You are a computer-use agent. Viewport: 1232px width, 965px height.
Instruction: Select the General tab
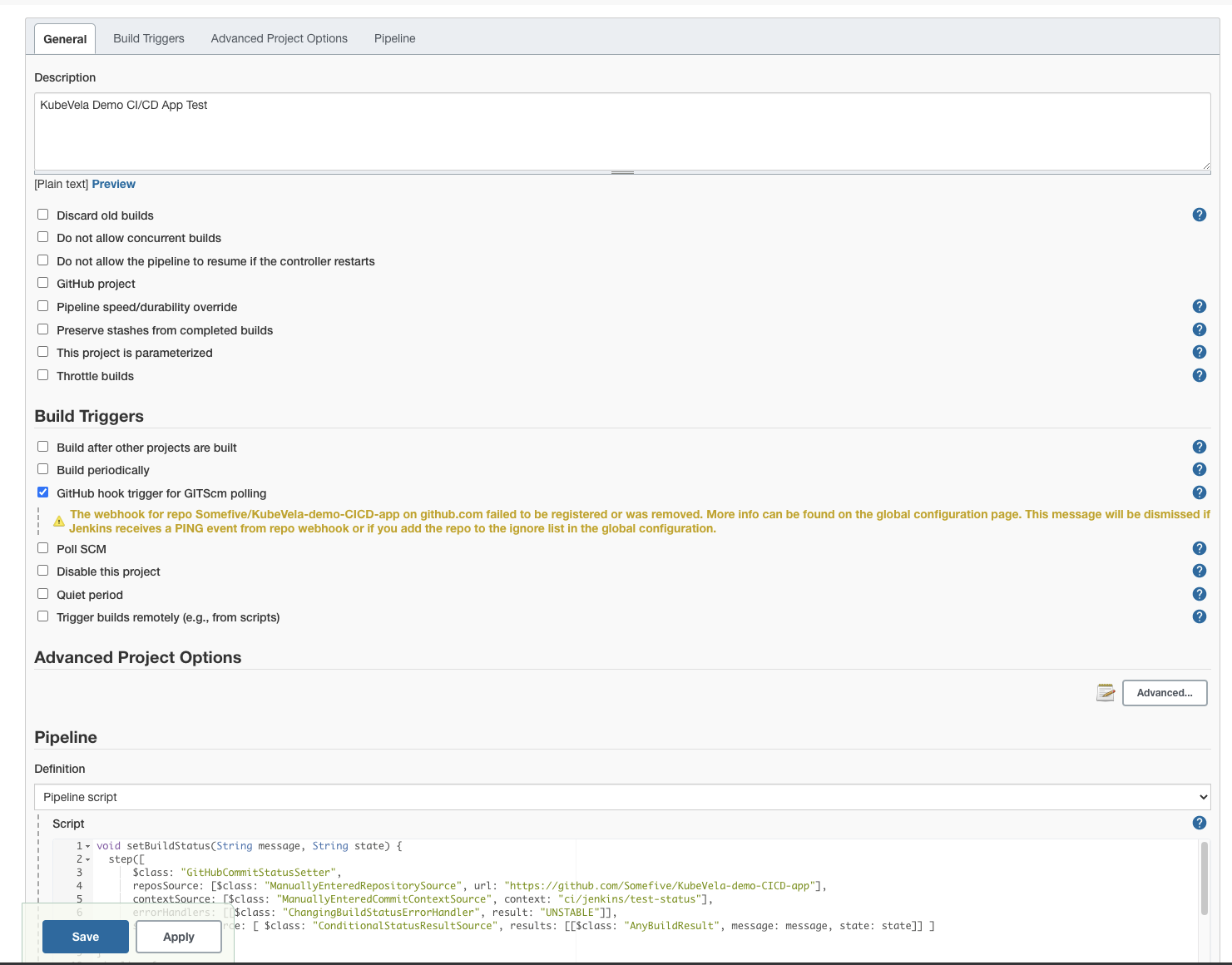click(x=65, y=39)
